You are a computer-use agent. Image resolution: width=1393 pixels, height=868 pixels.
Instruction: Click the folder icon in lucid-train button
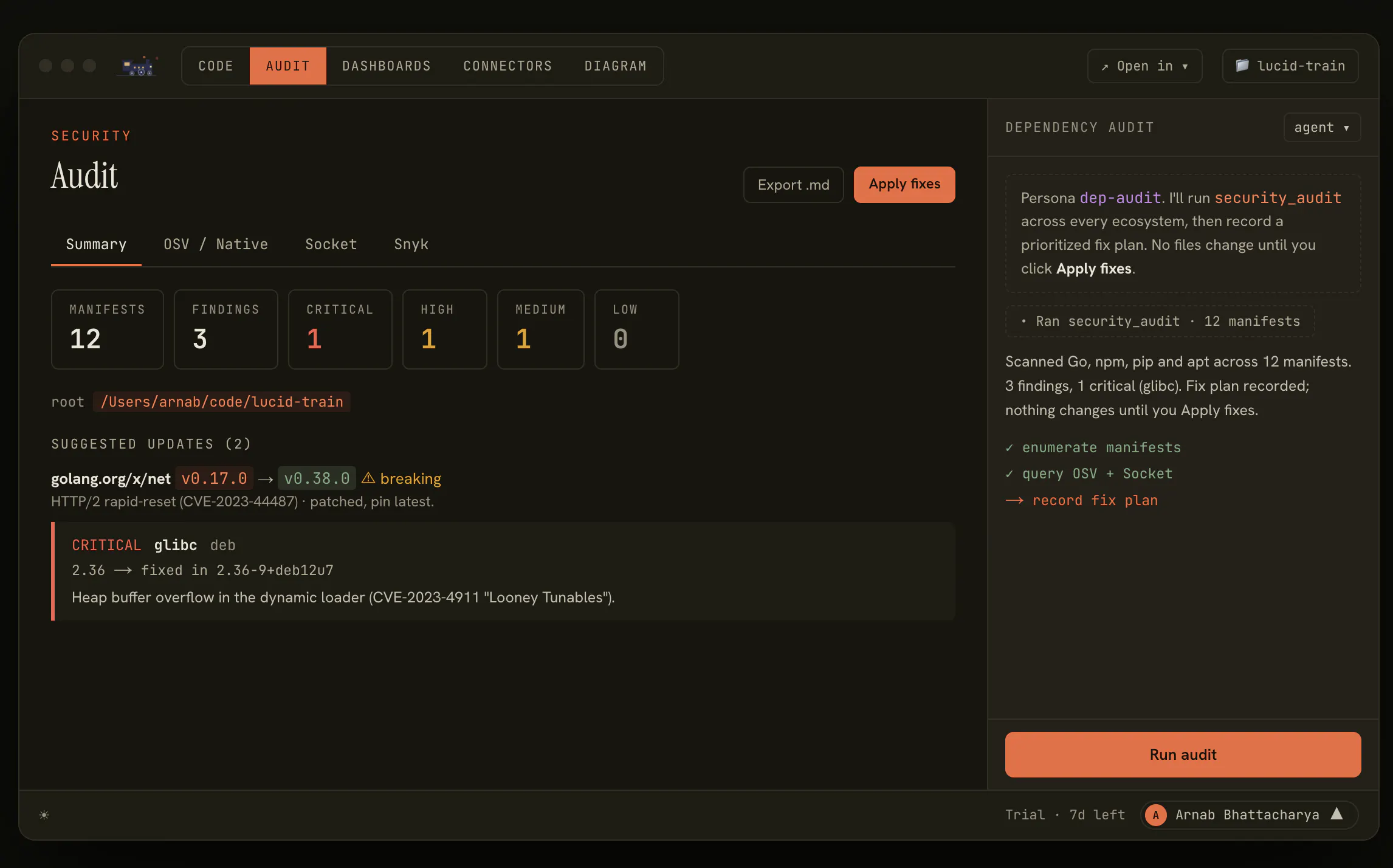tap(1242, 65)
